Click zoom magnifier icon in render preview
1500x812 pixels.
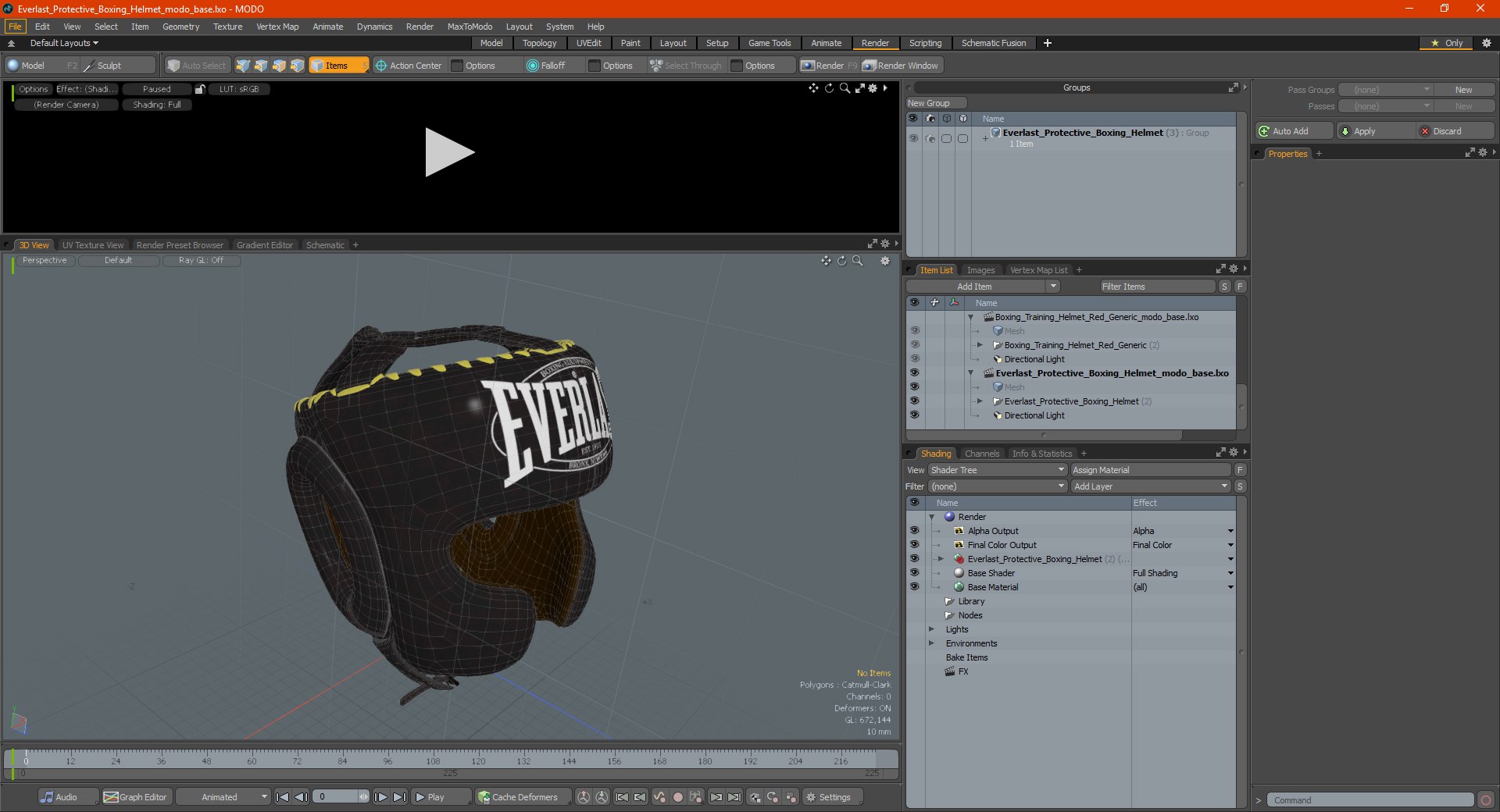click(x=845, y=88)
